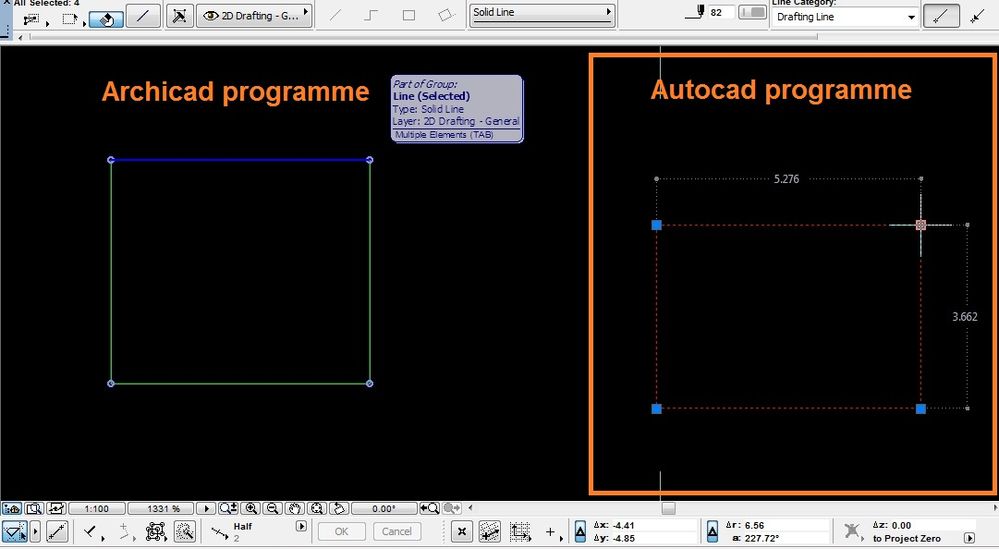Open the Drafting Line category dropdown
This screenshot has height=549, width=999.
(845, 17)
